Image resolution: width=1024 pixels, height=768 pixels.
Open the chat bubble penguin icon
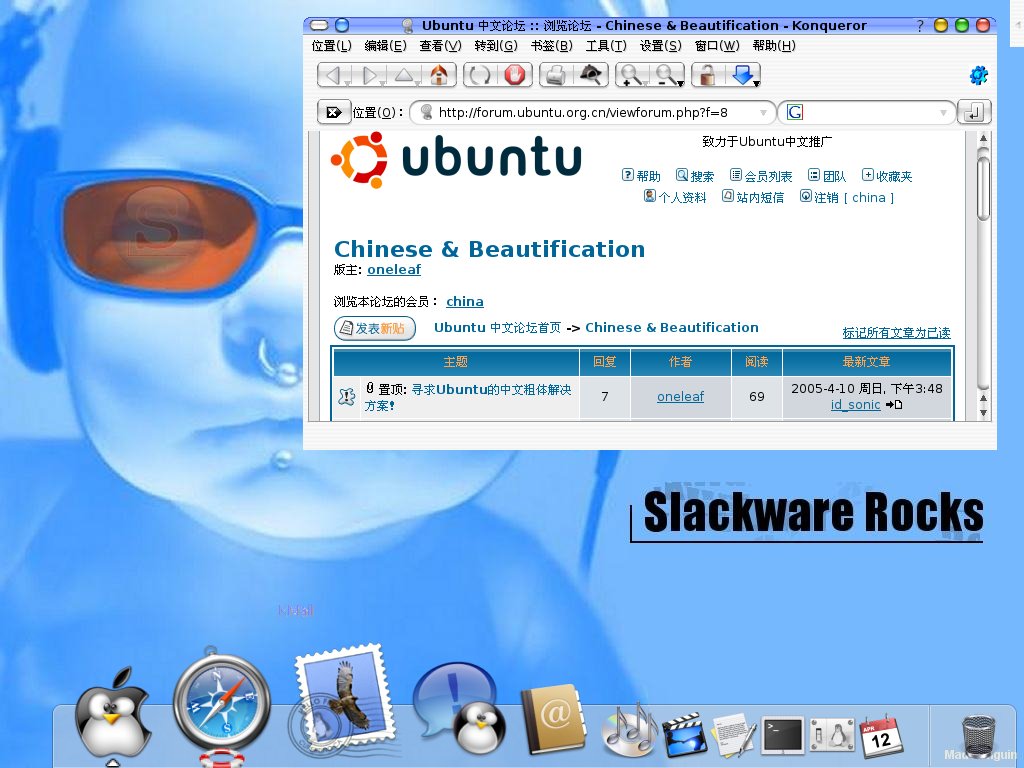pos(459,709)
